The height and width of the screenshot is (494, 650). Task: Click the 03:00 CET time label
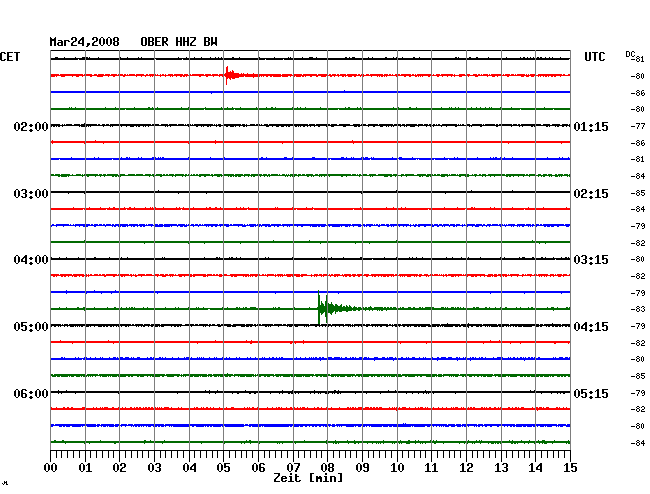pos(31,194)
